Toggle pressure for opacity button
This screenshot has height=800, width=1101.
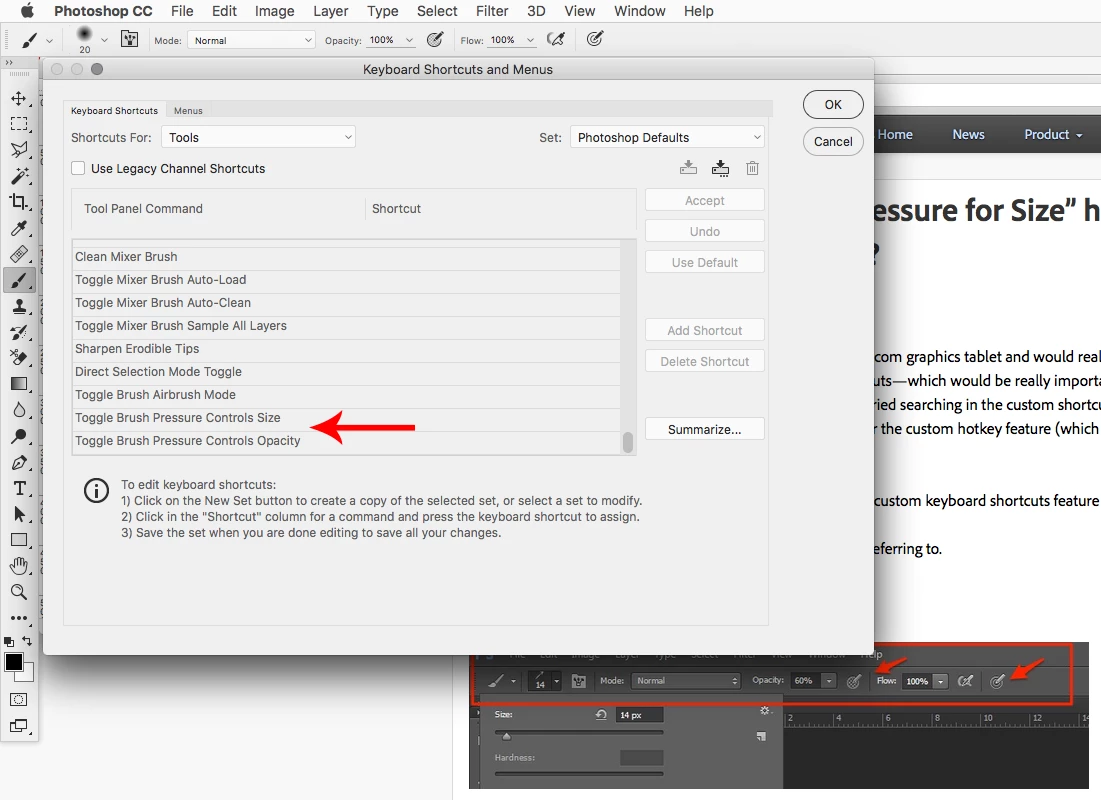pos(435,39)
